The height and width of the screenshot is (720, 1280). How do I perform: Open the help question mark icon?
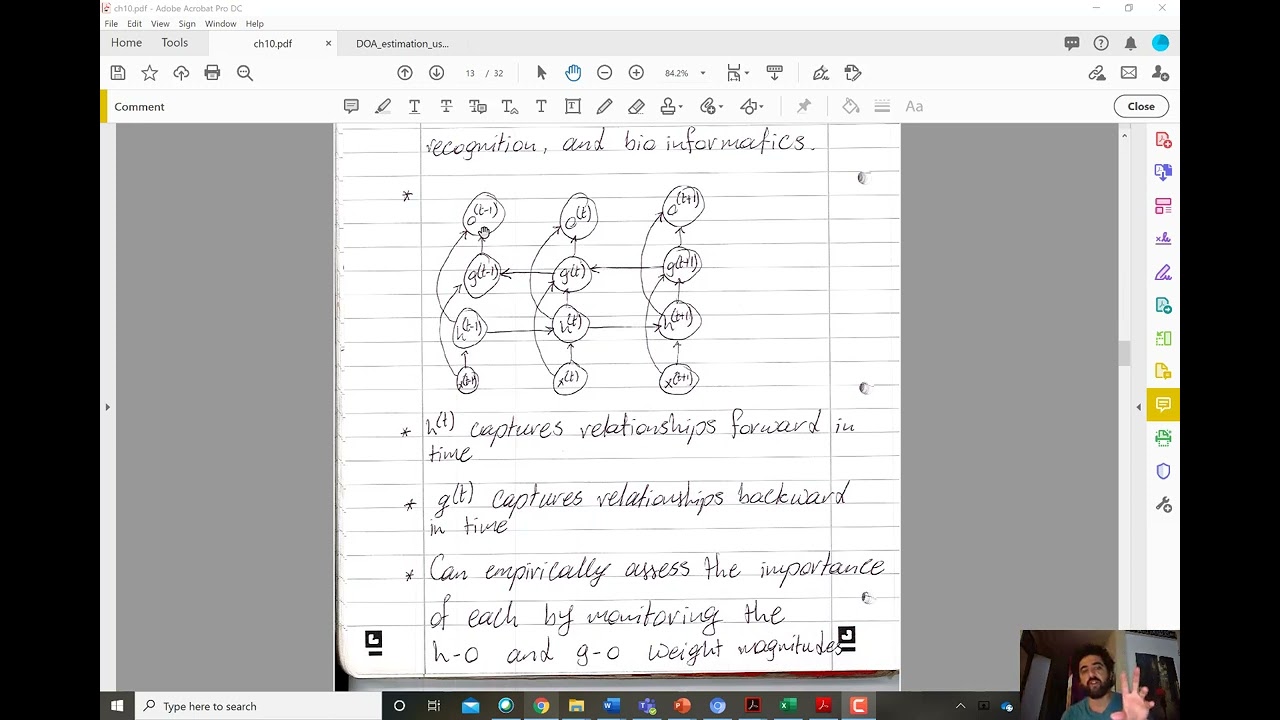(1101, 43)
